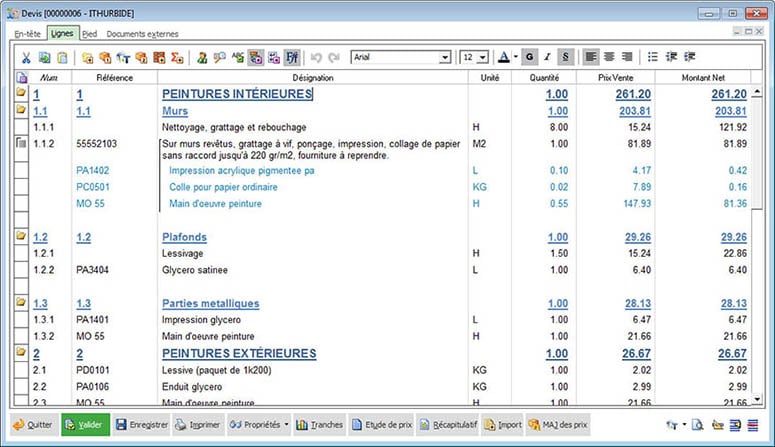Click the Redo arrow icon
775x447 pixels.
[x=334, y=58]
